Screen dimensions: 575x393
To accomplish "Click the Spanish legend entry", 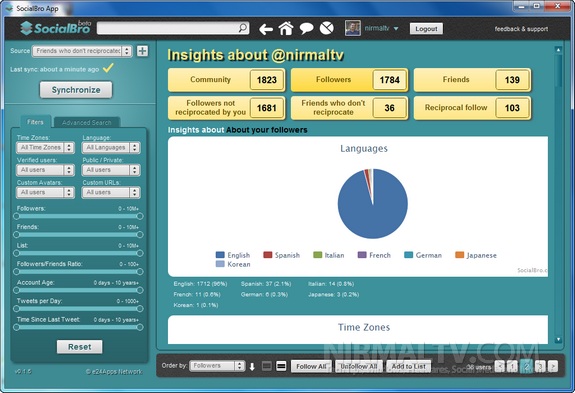I will [282, 255].
